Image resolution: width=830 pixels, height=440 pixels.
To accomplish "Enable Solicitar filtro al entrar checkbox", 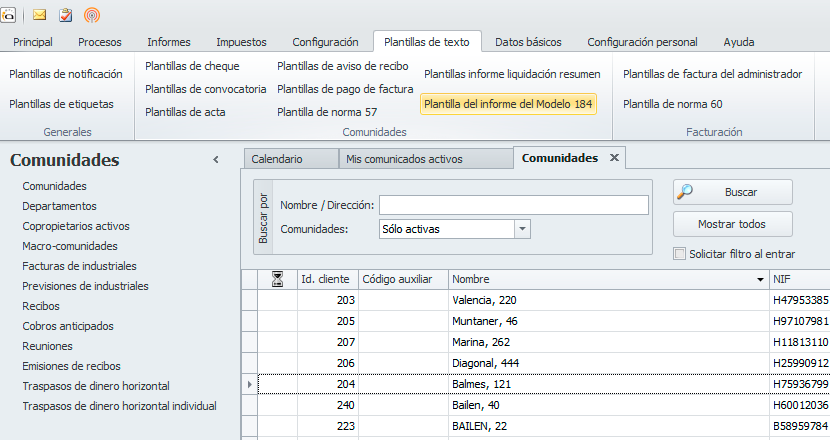I will point(681,254).
